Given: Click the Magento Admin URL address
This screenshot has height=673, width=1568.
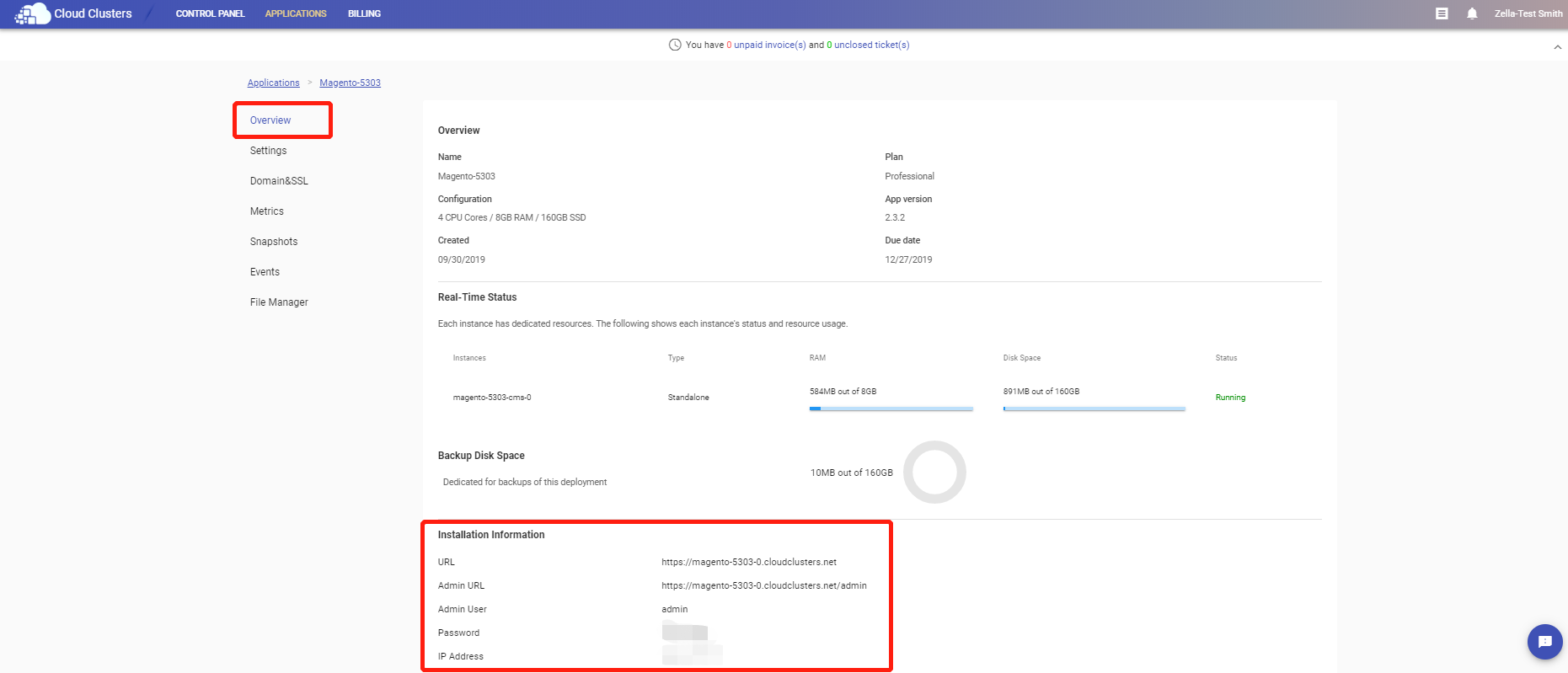Looking at the screenshot, I should (x=763, y=585).
